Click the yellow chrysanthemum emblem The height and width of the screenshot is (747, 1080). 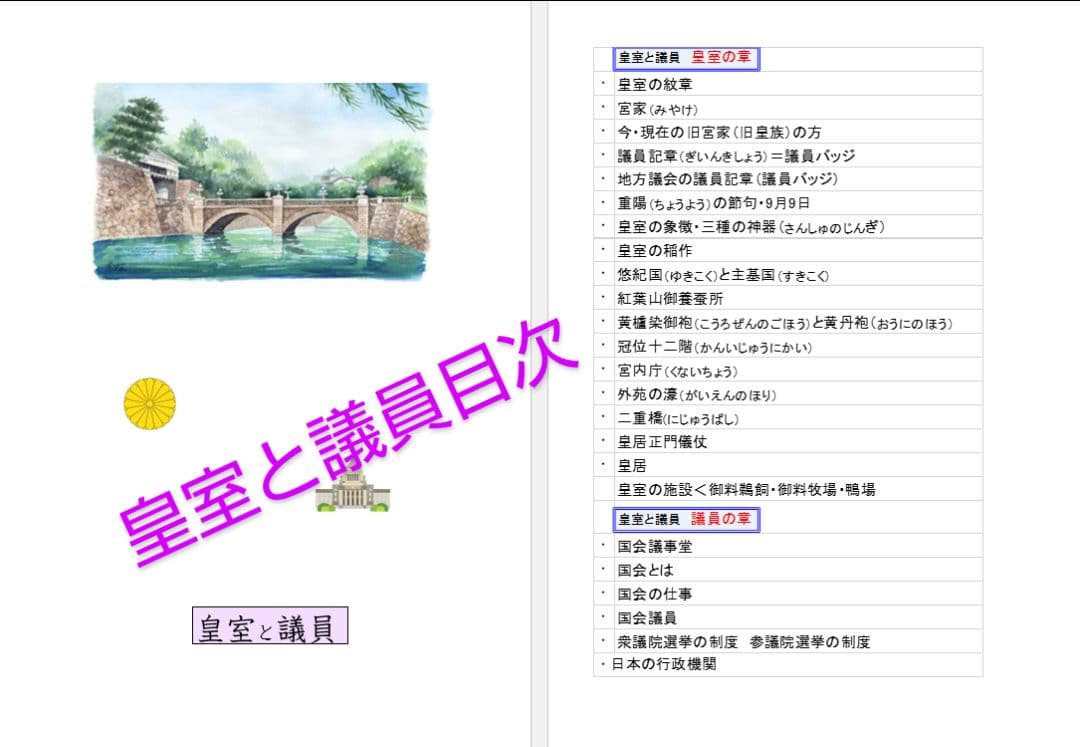(x=150, y=404)
